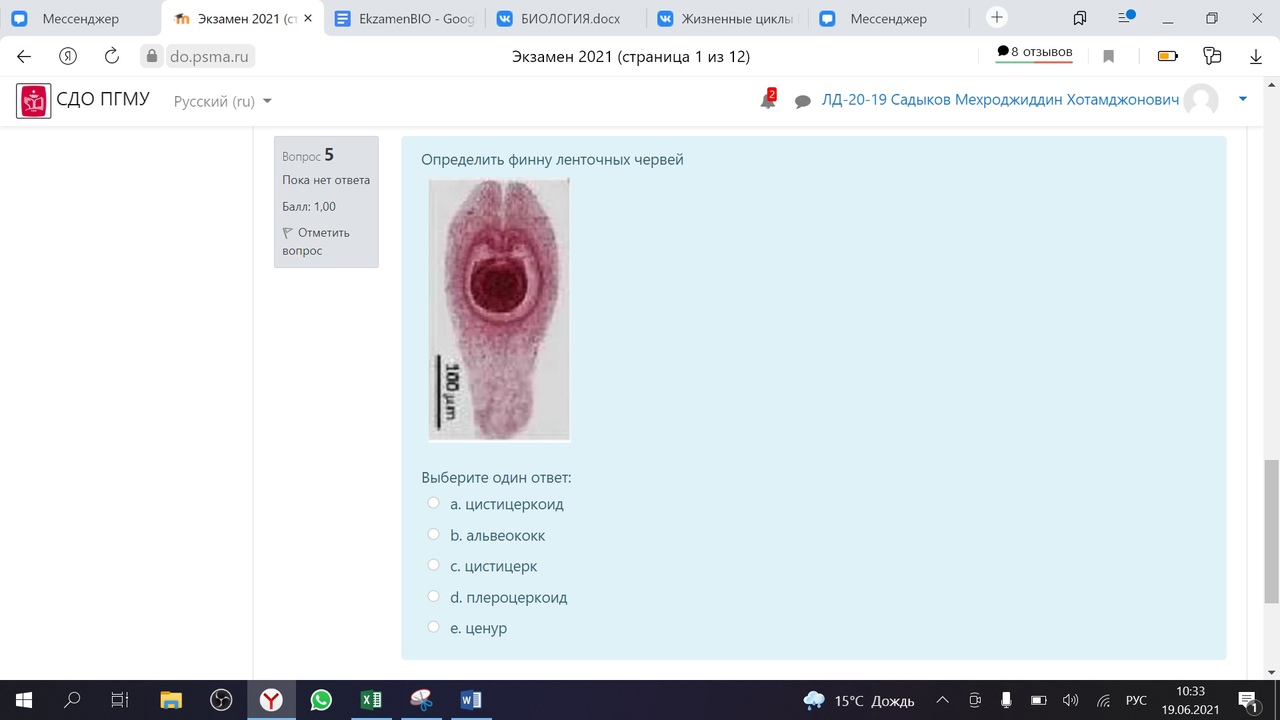Bookmark this page with the bookmark icon
The width and height of the screenshot is (1280, 720).
pyautogui.click(x=1108, y=57)
